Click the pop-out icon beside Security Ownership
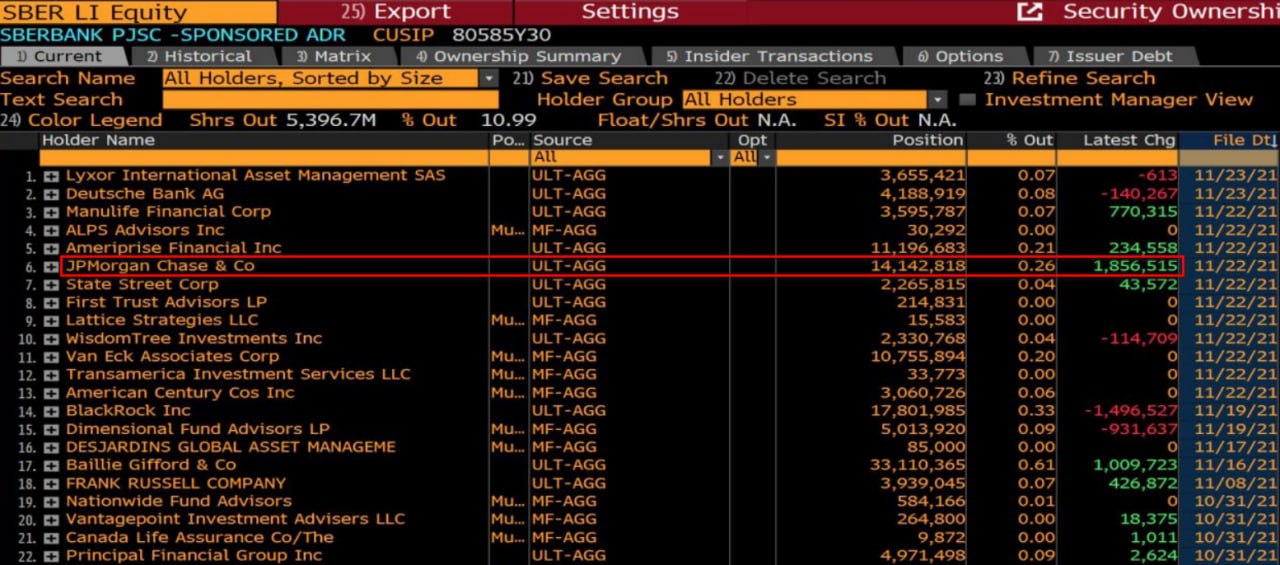 pos(1029,12)
